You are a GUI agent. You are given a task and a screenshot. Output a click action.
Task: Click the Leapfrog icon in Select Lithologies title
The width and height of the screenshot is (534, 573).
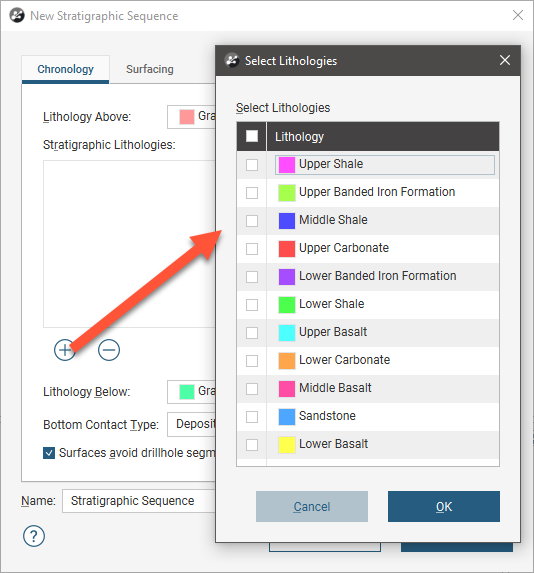click(232, 61)
